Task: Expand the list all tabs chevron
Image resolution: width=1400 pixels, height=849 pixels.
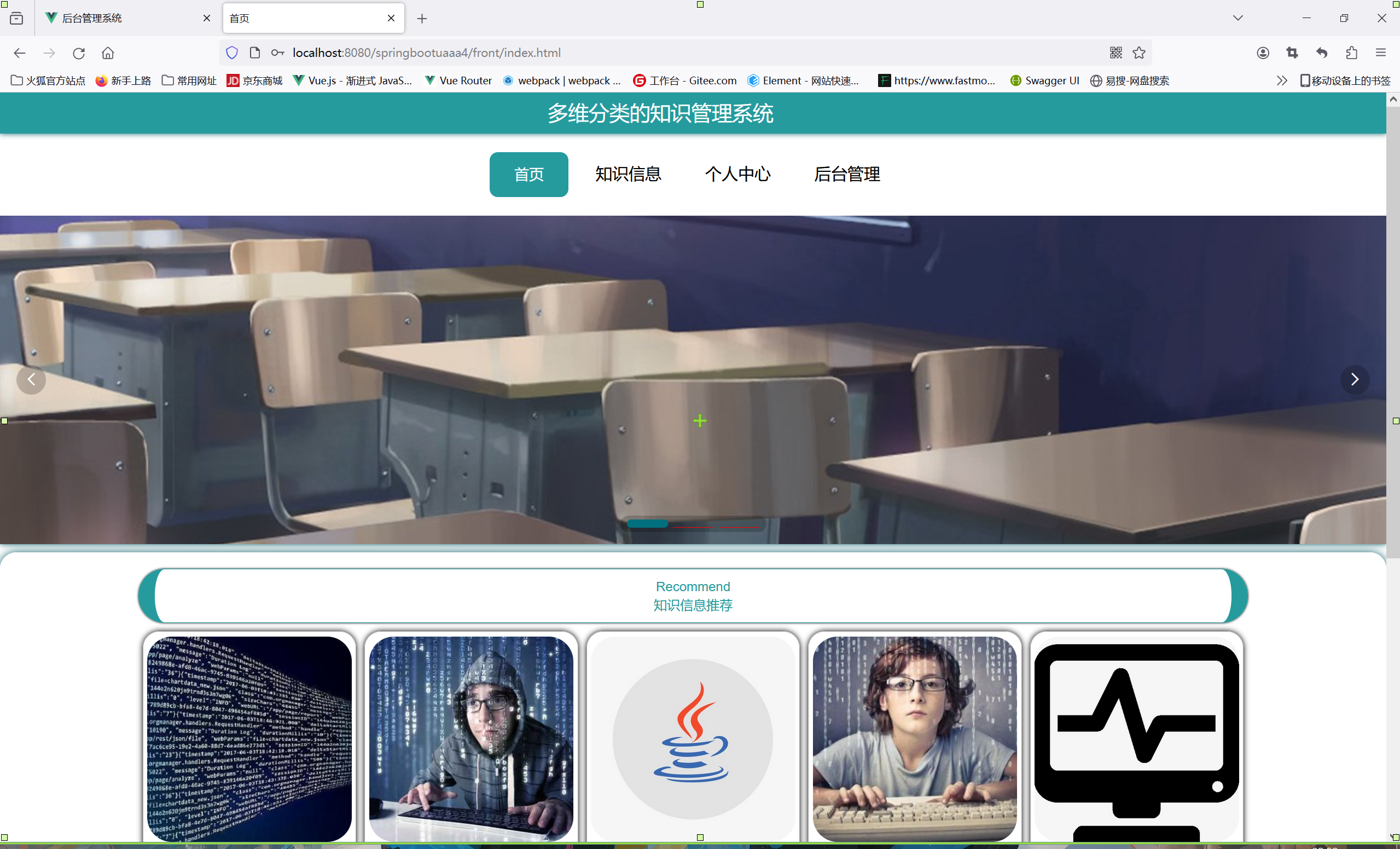Action: tap(1238, 18)
